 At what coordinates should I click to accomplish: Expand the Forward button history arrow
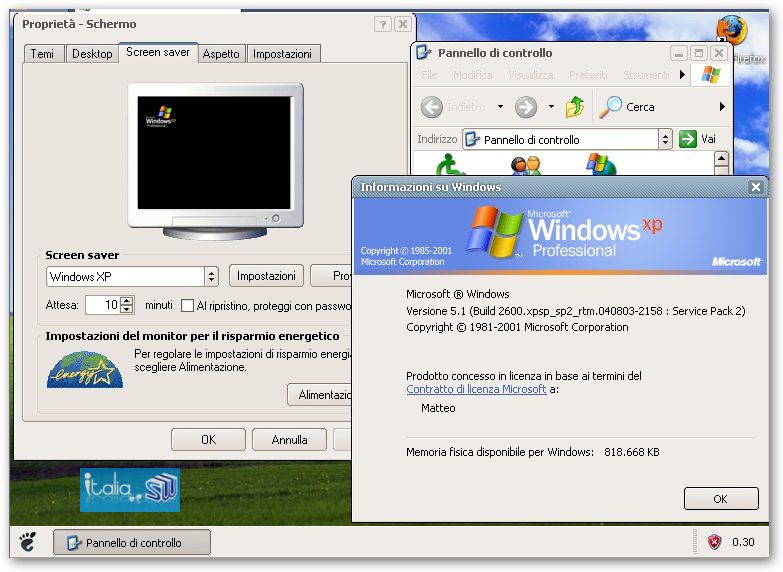[x=551, y=106]
